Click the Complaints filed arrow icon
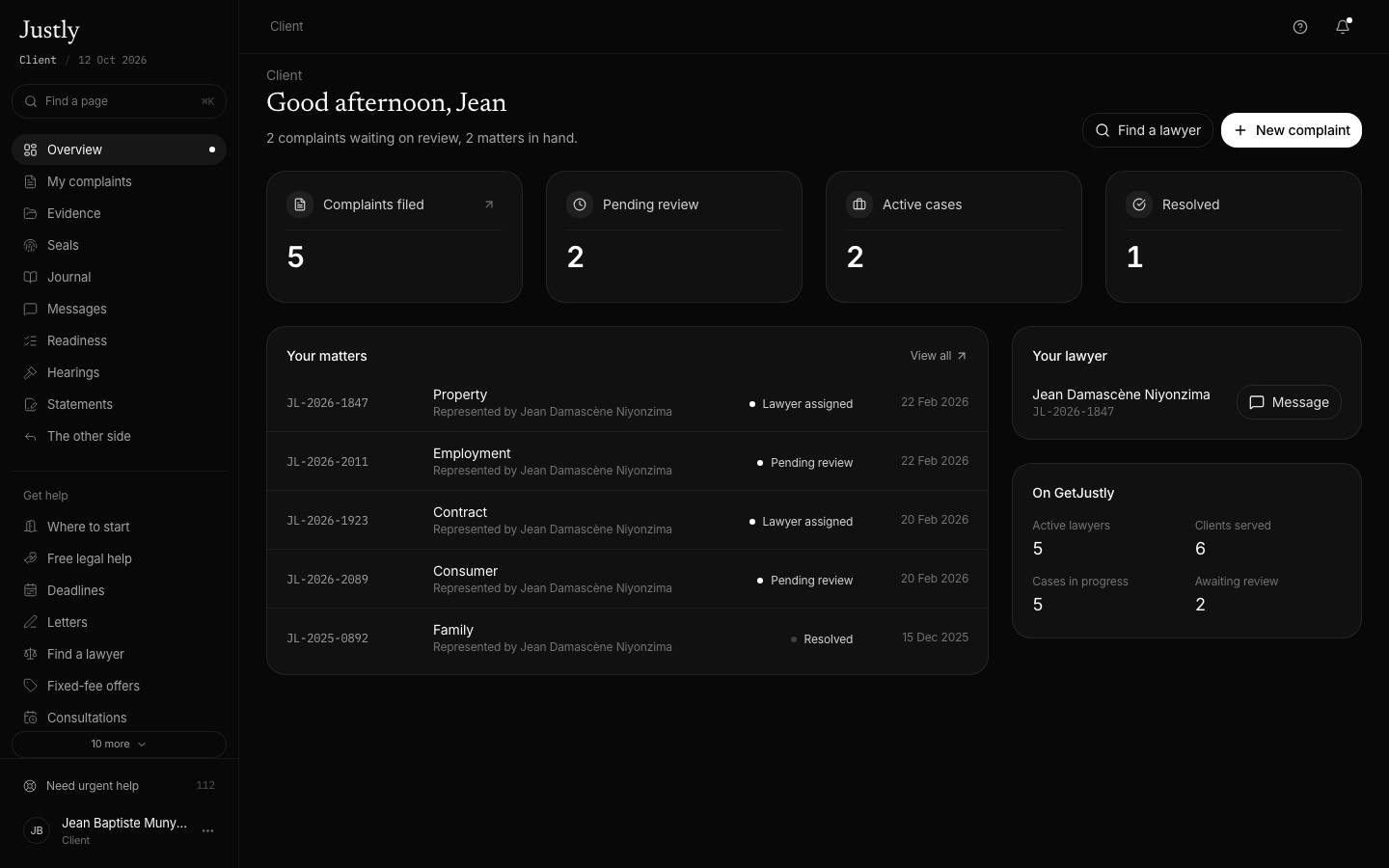The height and width of the screenshot is (868, 1389). click(489, 204)
